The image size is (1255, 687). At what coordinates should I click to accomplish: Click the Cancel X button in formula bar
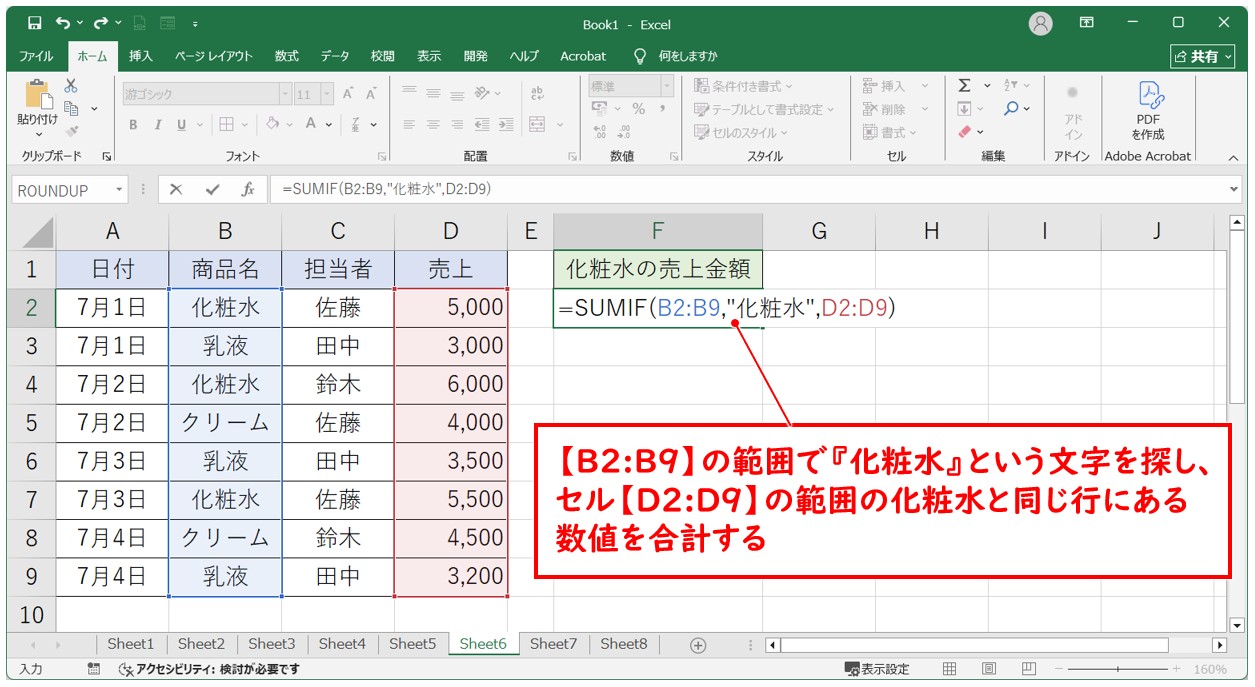176,189
